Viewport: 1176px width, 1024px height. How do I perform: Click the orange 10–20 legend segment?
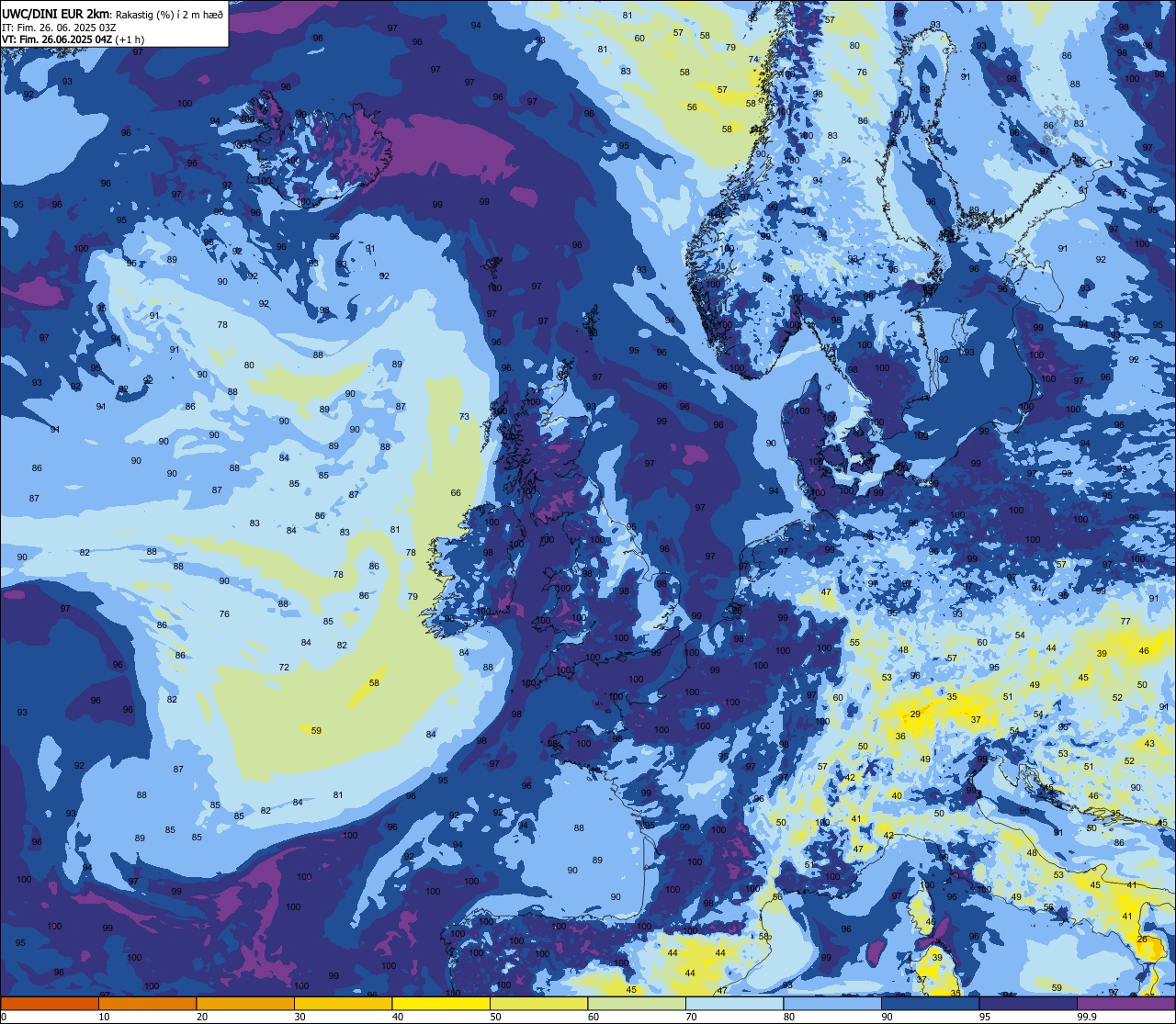pyautogui.click(x=147, y=1003)
